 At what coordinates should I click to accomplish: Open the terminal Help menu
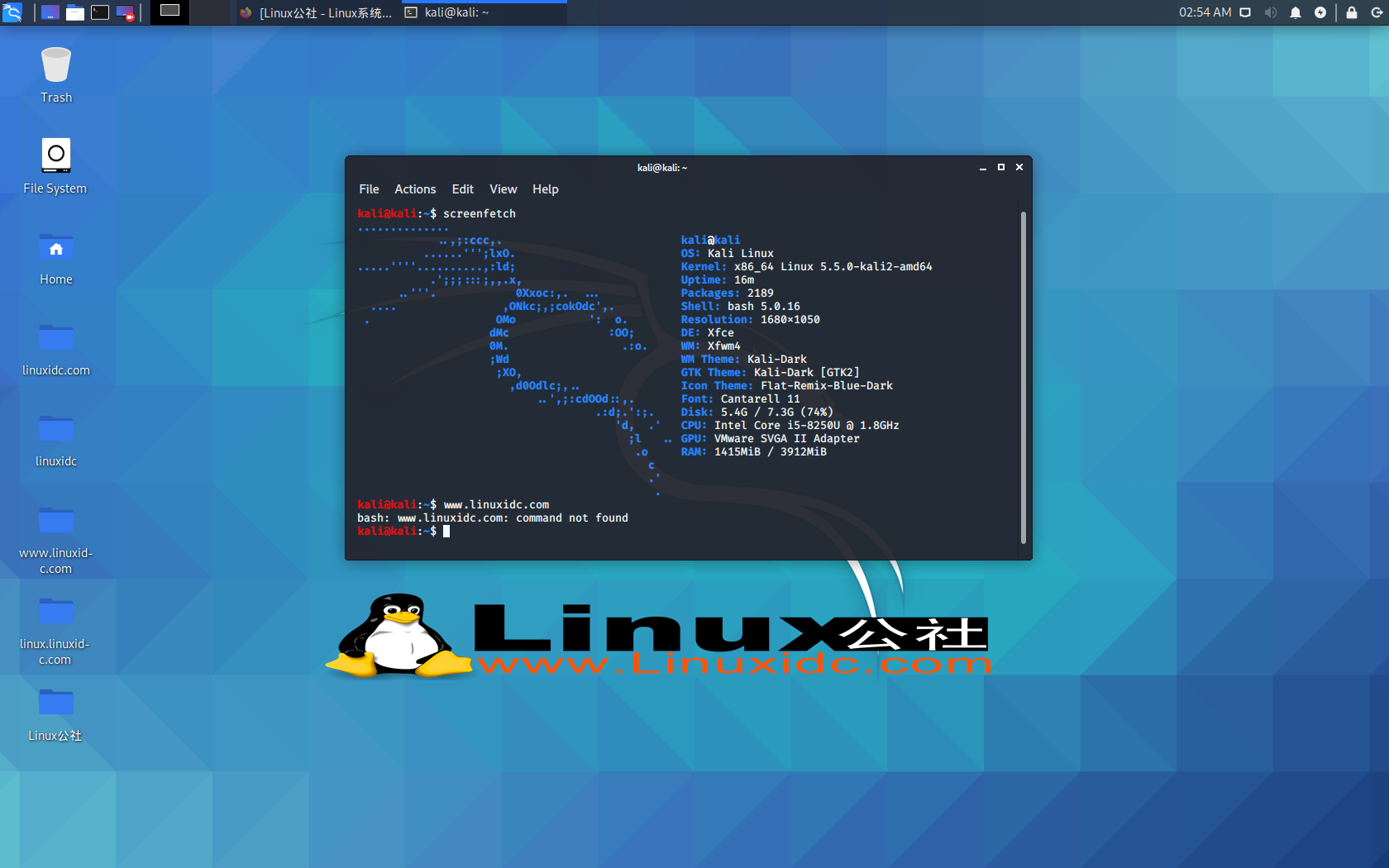tap(545, 189)
